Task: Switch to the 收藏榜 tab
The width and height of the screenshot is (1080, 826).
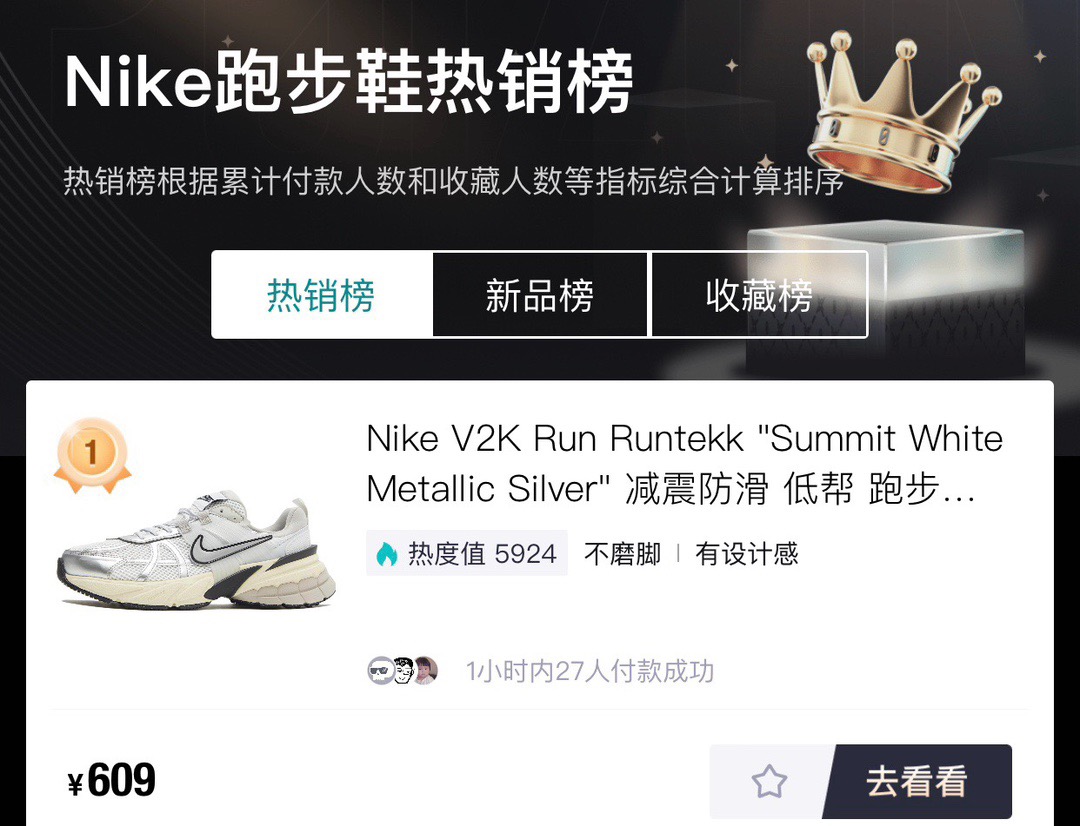Action: pos(758,295)
